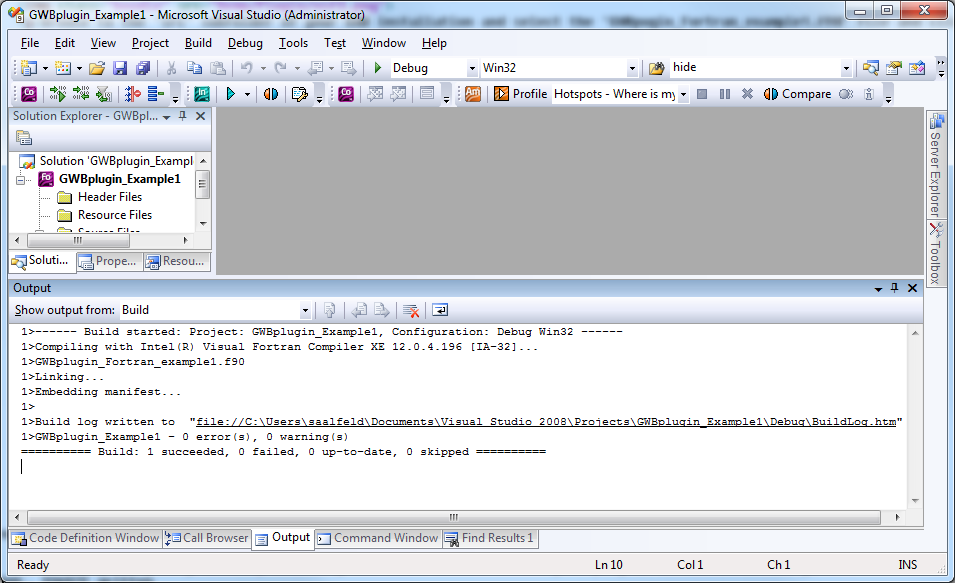955x583 pixels.
Task: Switch to the Command Window tab
Action: [x=378, y=539]
